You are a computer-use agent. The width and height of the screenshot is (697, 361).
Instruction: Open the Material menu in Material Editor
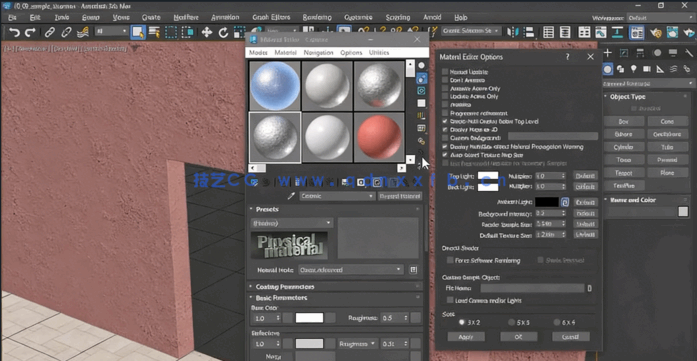click(285, 52)
